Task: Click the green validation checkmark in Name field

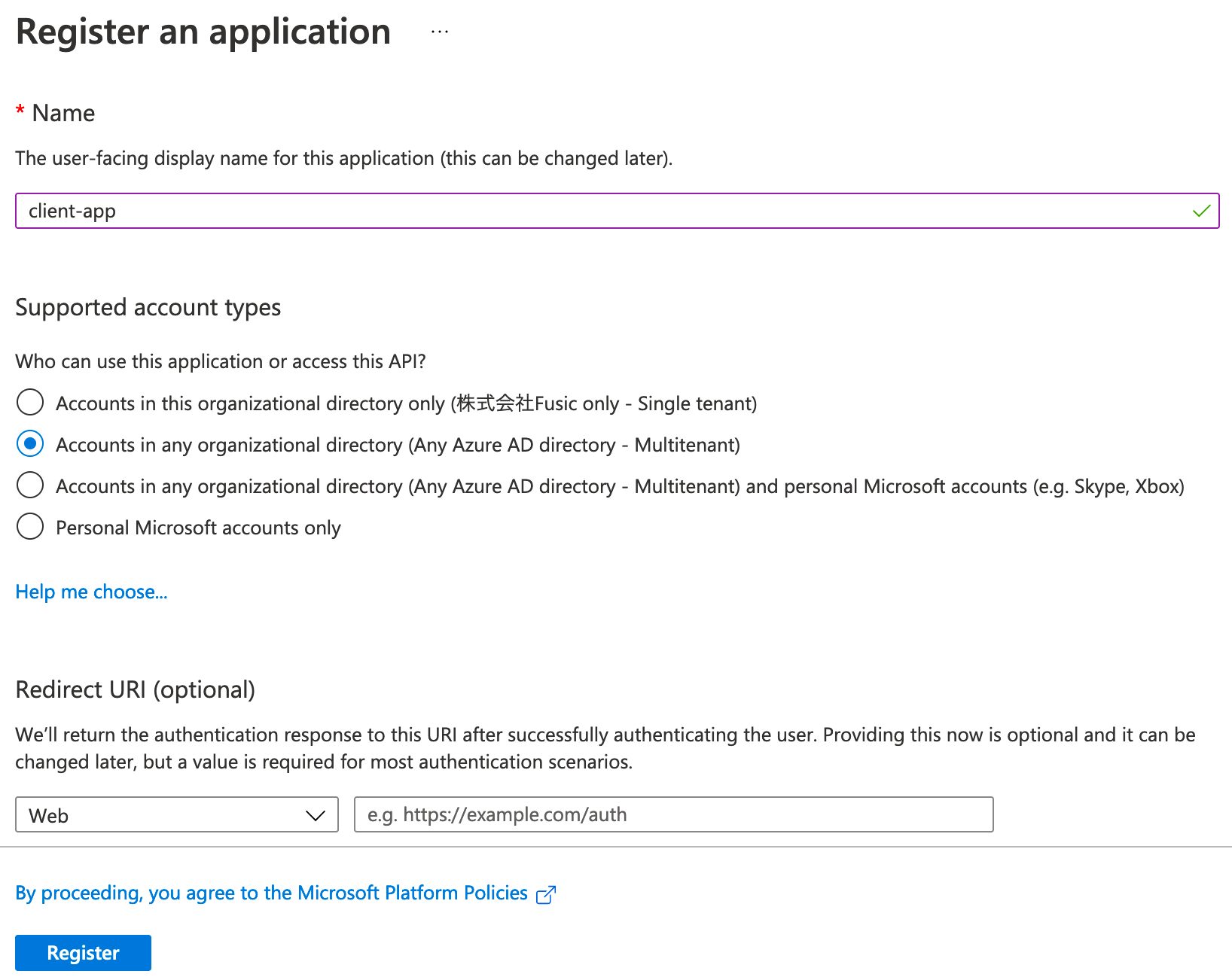Action: [1201, 212]
